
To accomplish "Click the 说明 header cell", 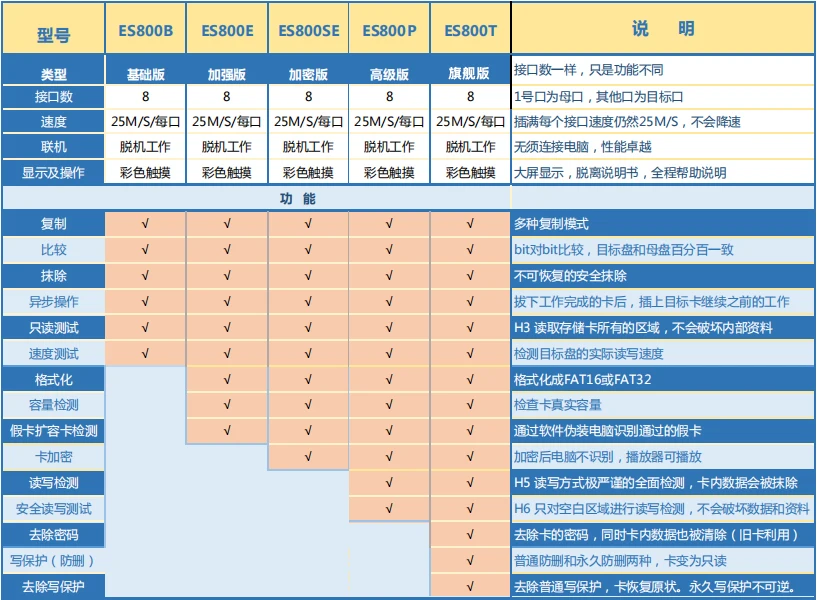I will (x=663, y=28).
